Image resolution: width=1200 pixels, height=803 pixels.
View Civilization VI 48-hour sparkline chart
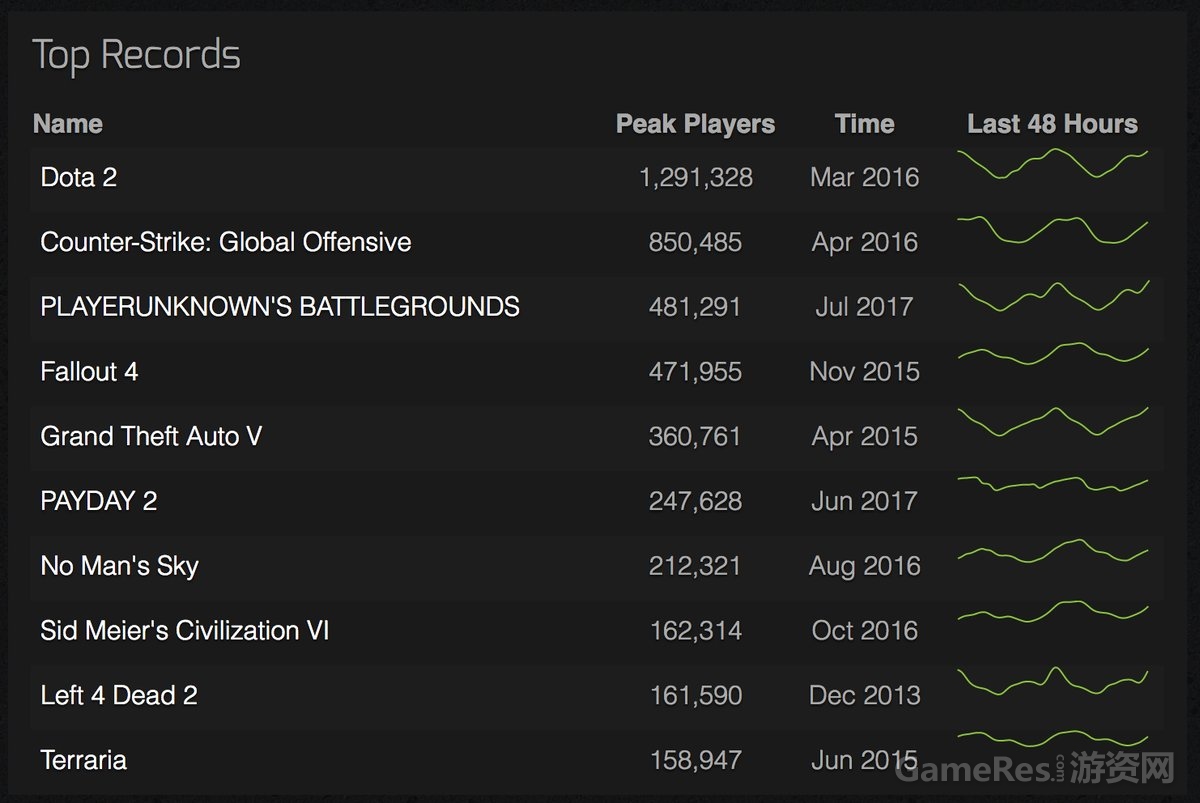pos(1052,612)
